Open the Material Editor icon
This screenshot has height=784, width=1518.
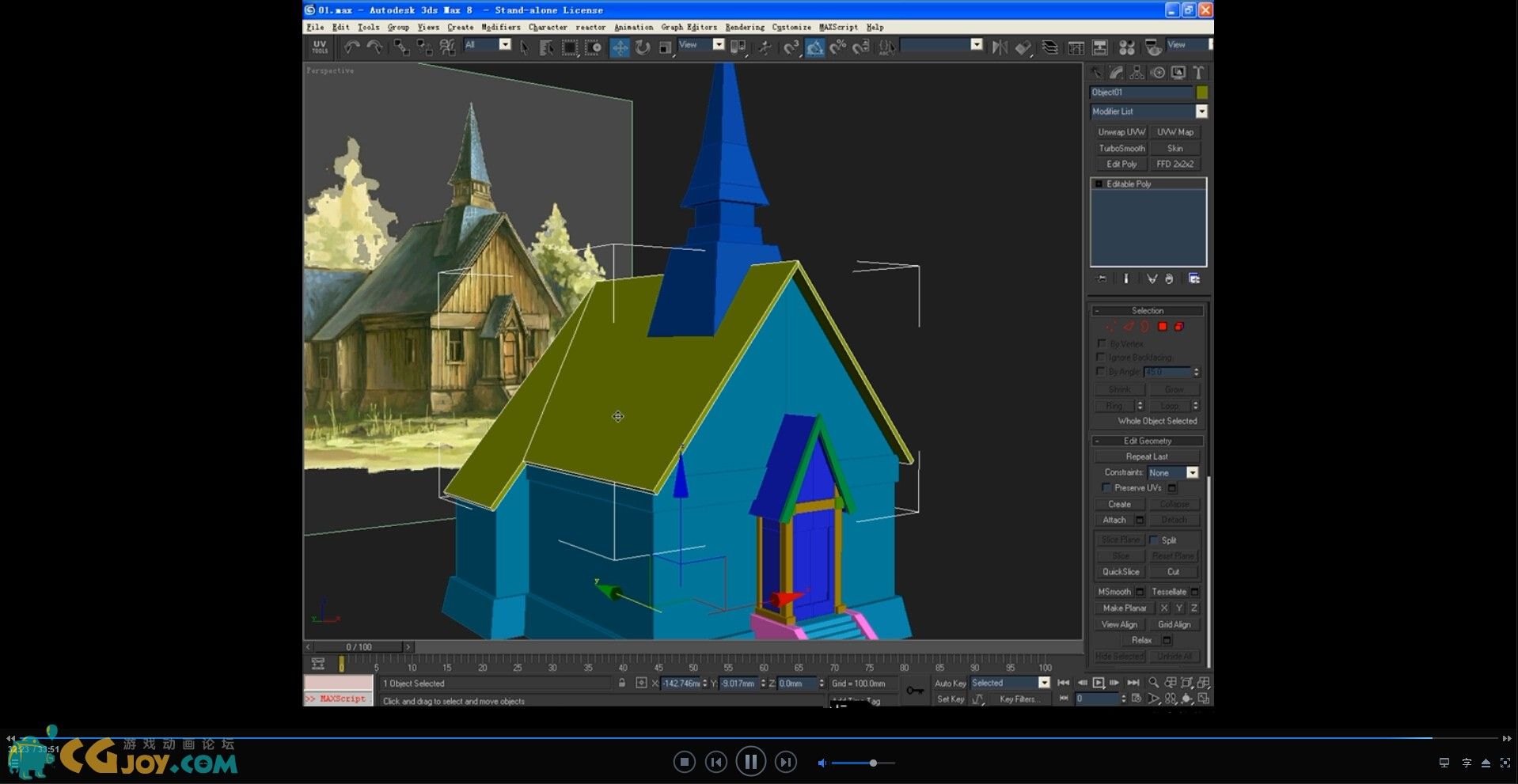(1127, 47)
